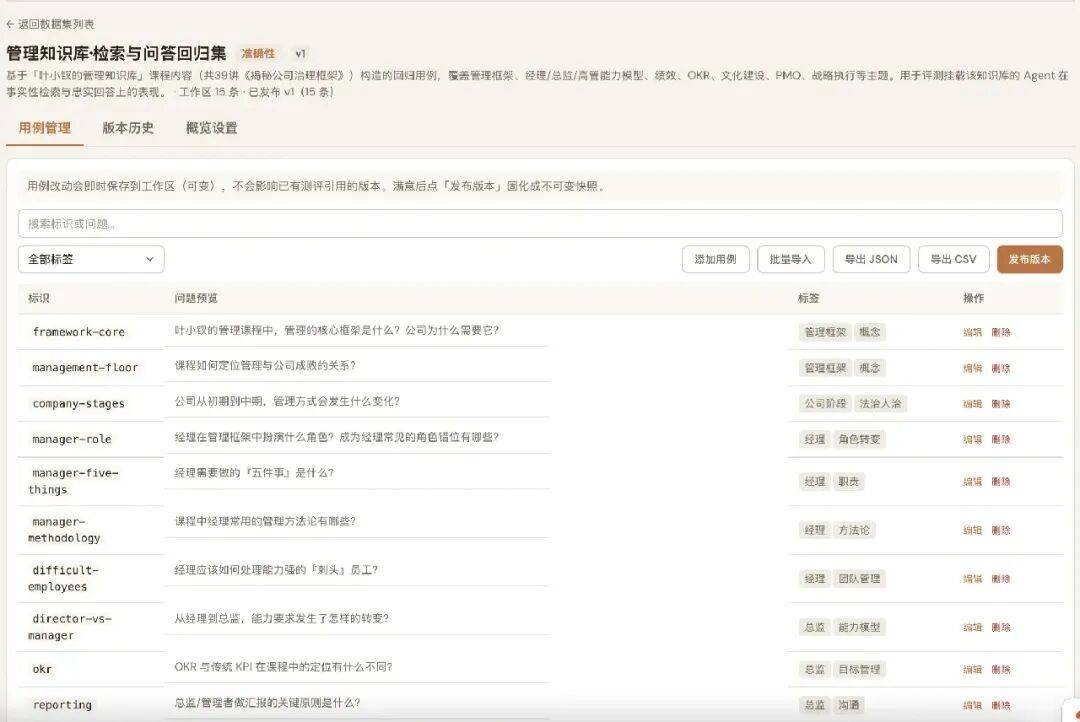Switch to the 用例管理 tab
1080x722 pixels.
45,127
